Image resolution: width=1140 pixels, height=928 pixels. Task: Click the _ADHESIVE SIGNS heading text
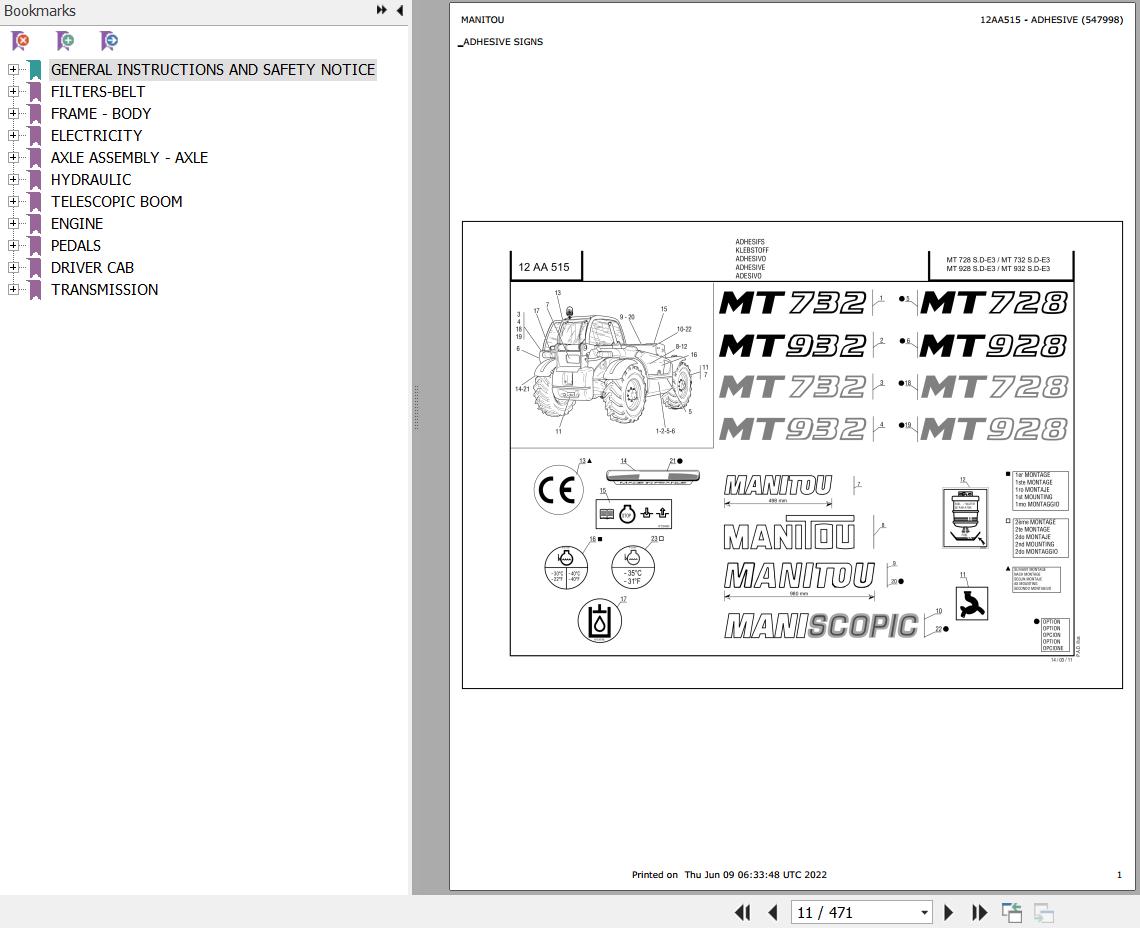tap(501, 42)
